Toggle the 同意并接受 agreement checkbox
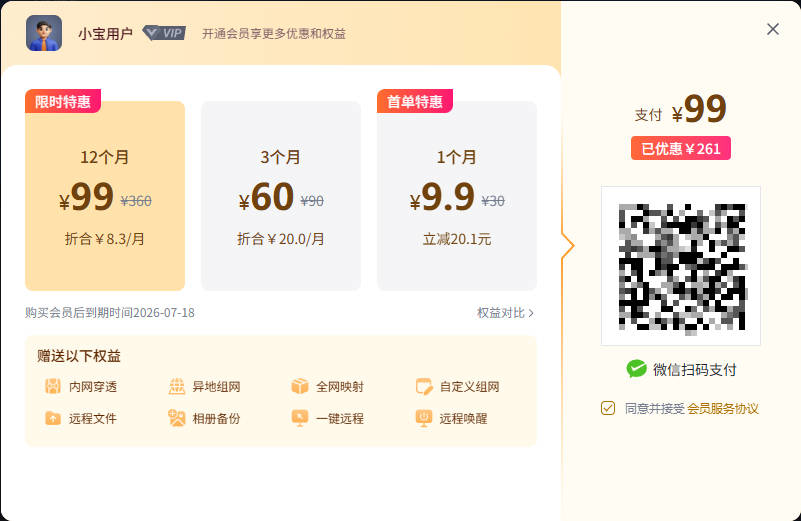 pyautogui.click(x=608, y=408)
